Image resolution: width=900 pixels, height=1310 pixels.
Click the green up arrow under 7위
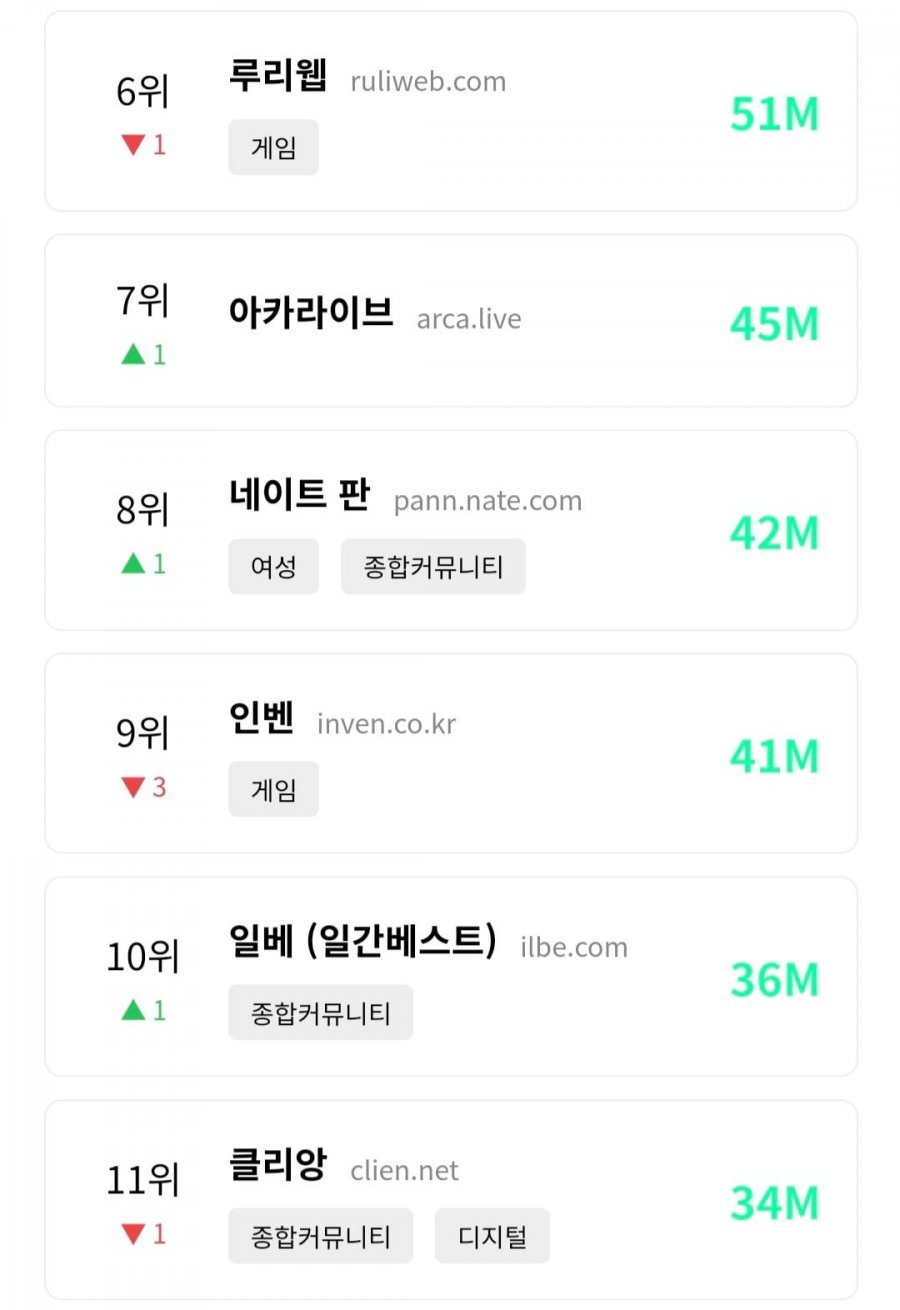133,354
